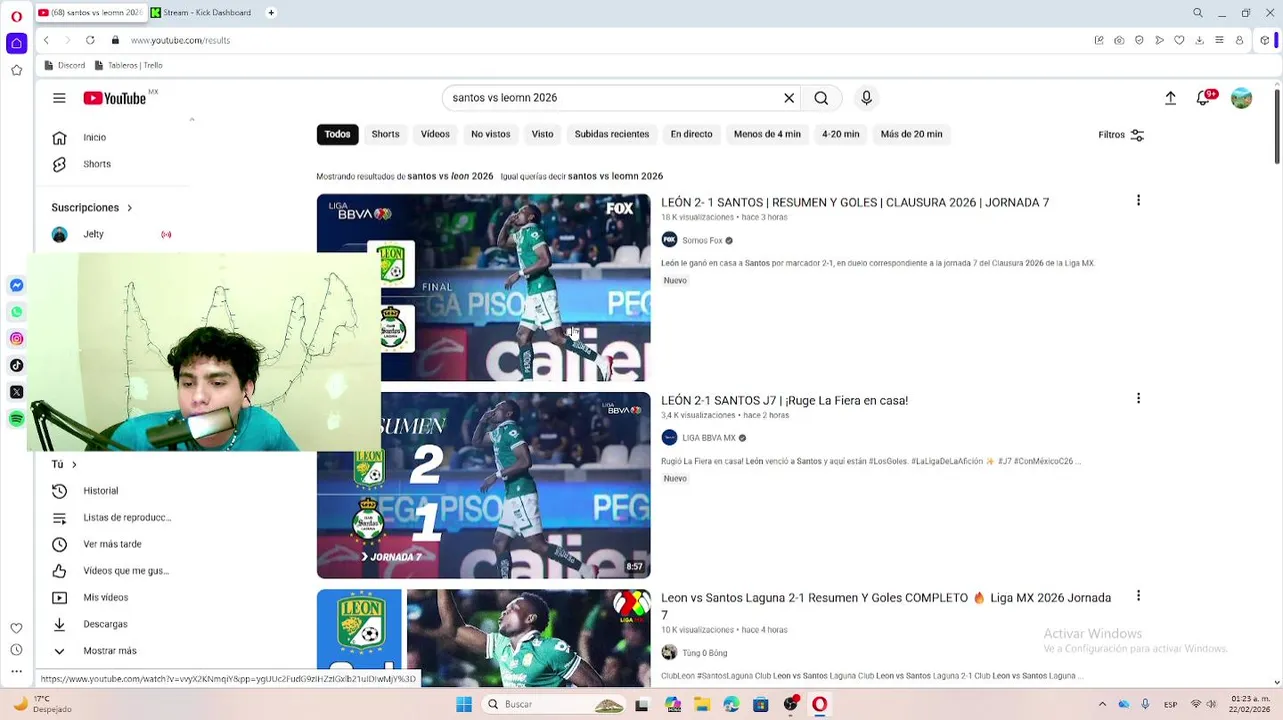Play the León 2-1 Santos Fox thumbnail
1283x720 pixels.
[x=483, y=287]
